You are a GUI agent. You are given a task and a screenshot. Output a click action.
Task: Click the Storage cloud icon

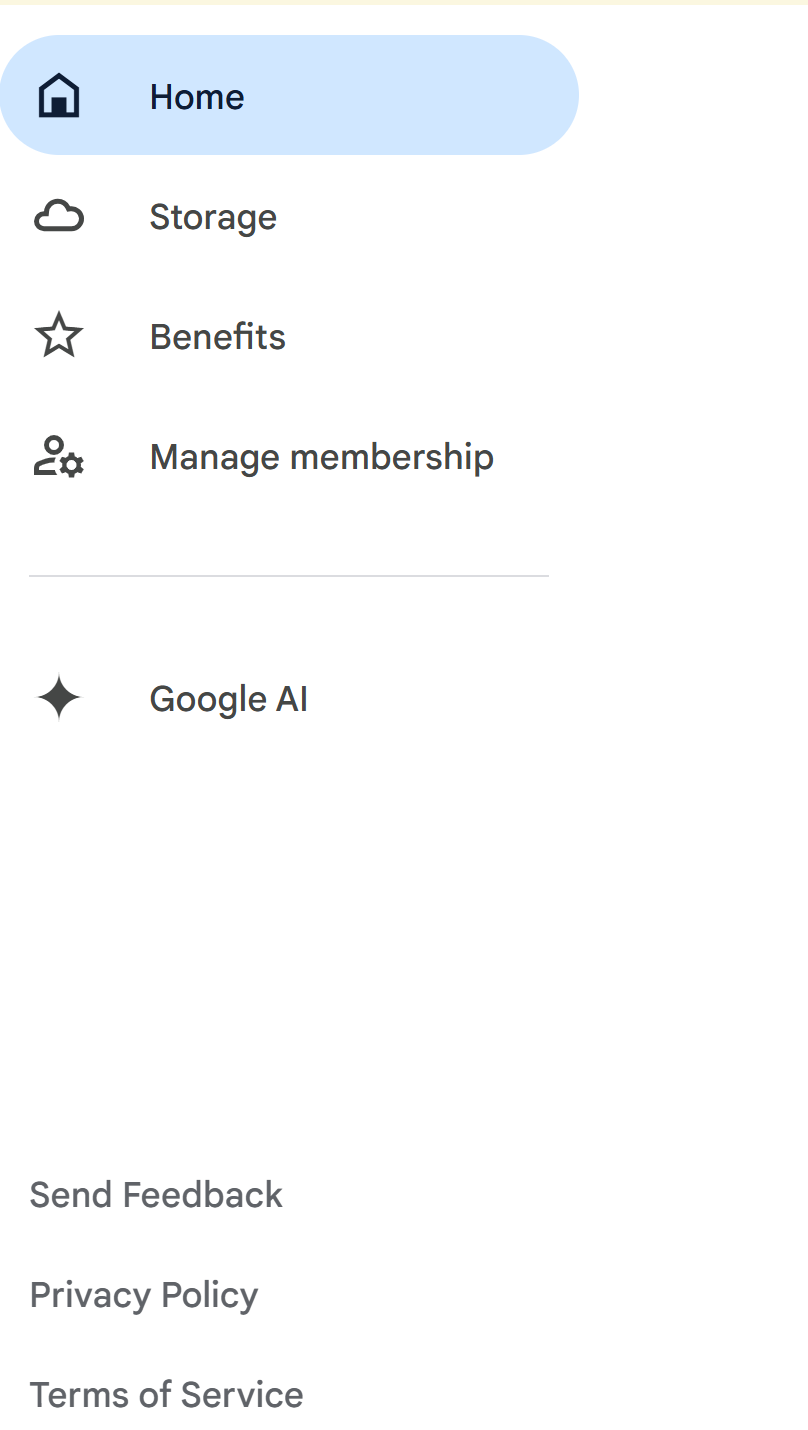(59, 216)
